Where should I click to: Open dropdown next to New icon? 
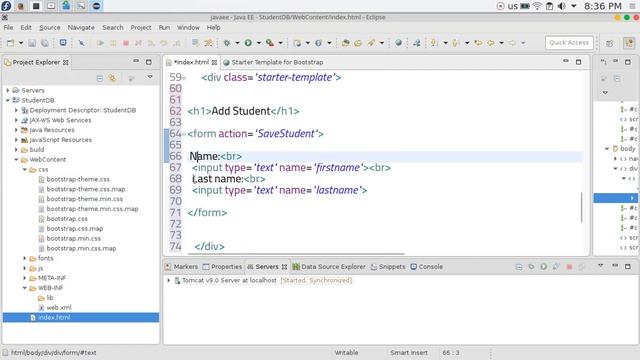tap(20, 43)
